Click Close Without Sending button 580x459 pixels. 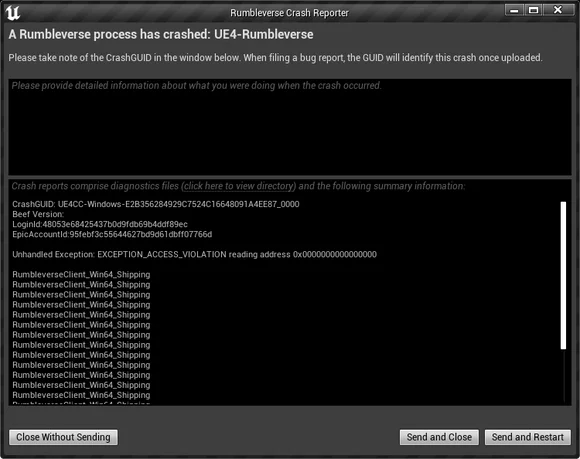pos(63,437)
